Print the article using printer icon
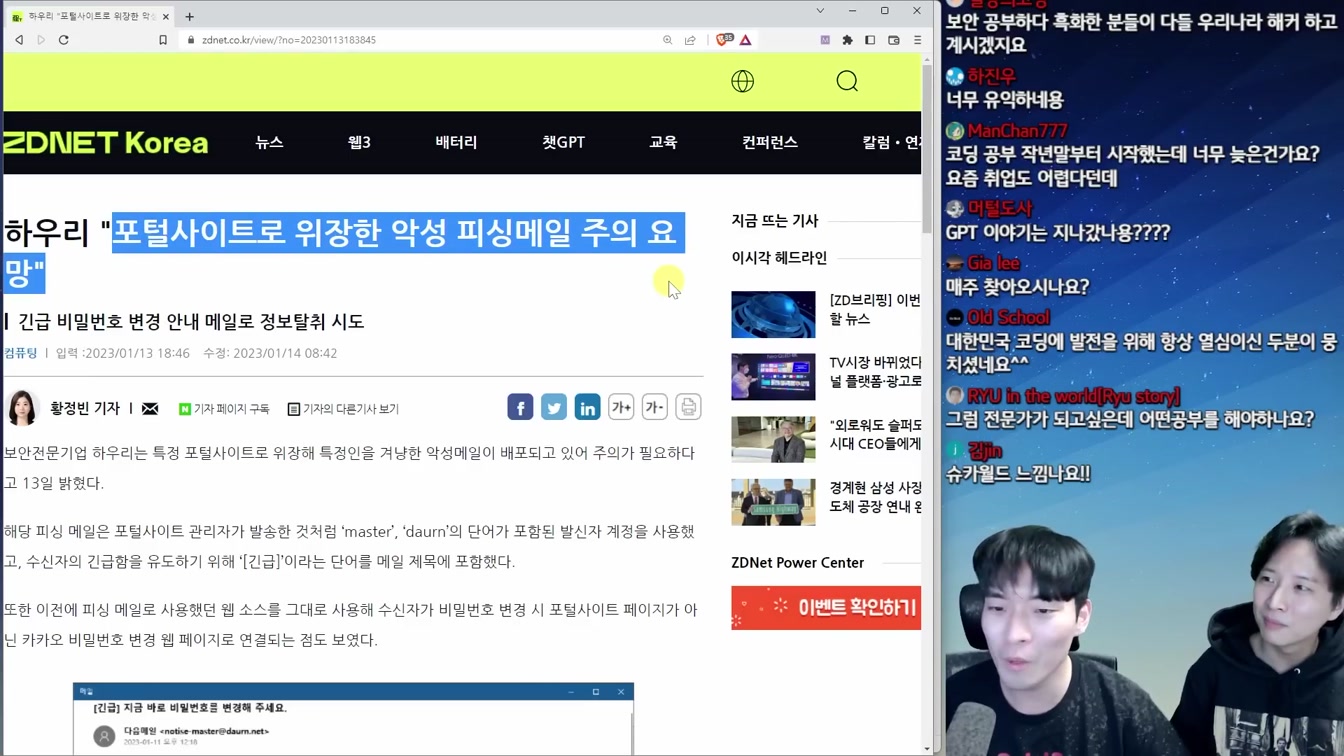 (x=688, y=407)
